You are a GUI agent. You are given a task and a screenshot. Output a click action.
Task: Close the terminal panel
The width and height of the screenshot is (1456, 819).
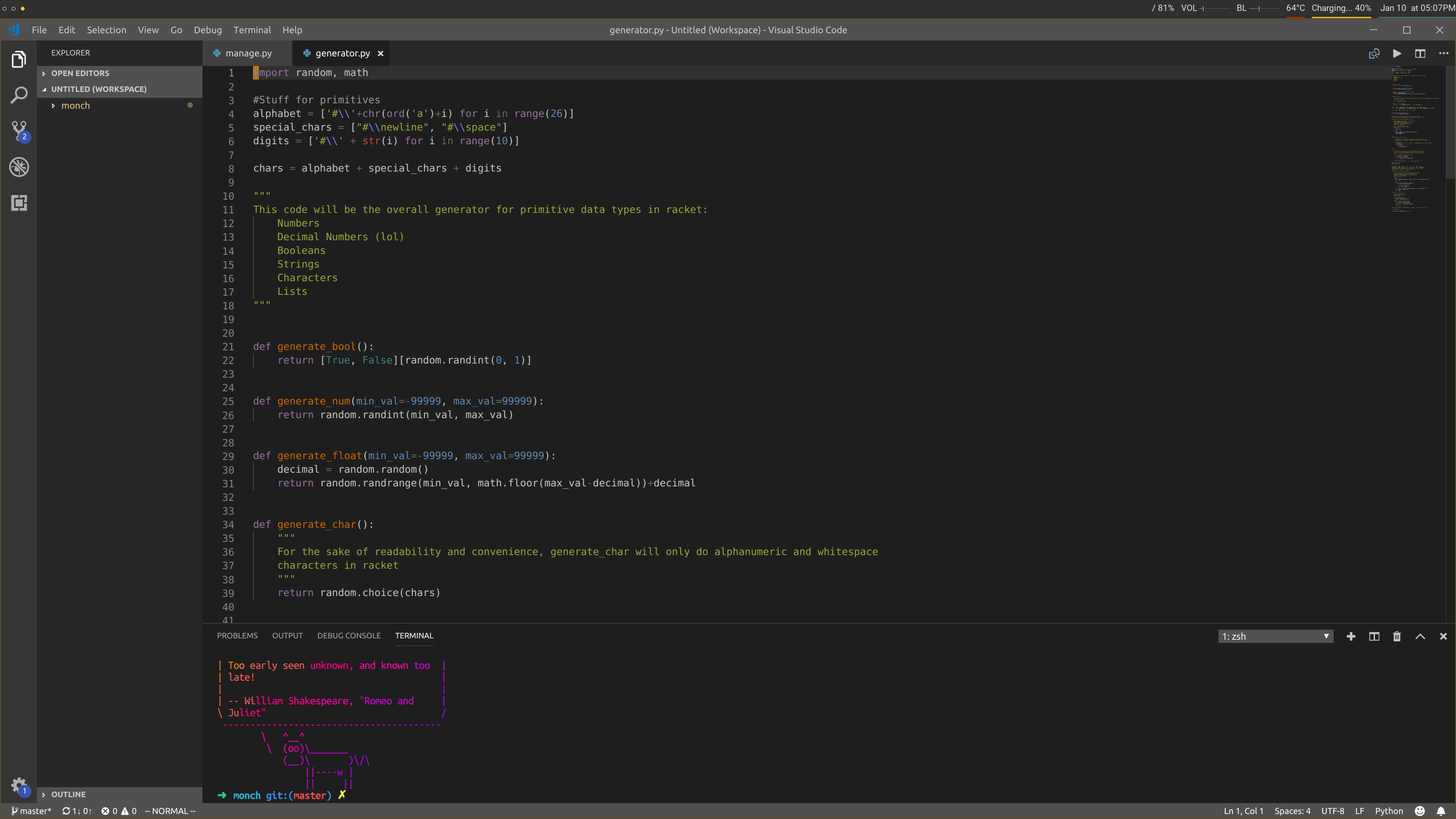coord(1443,637)
